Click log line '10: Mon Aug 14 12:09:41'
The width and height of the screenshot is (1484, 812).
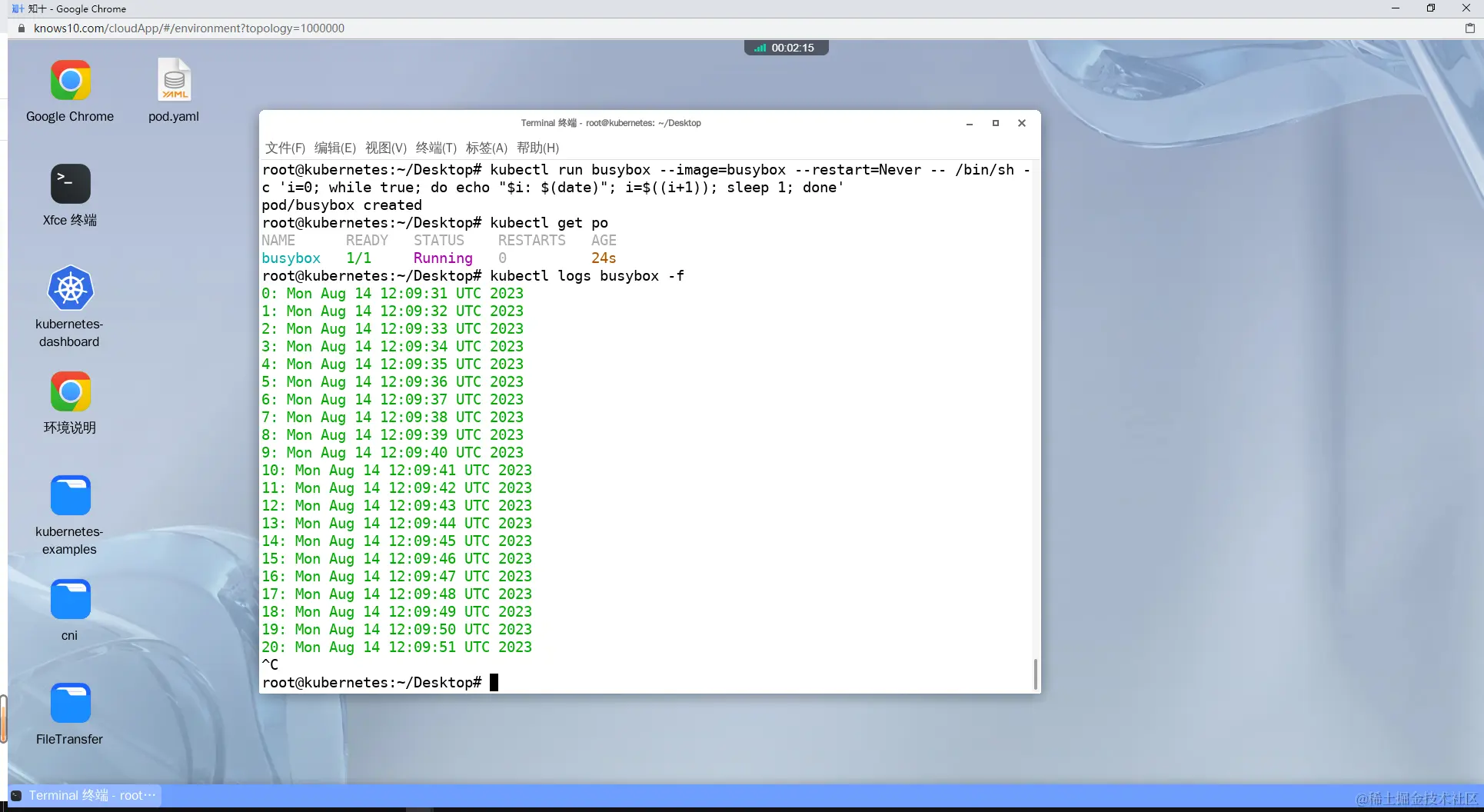click(397, 471)
